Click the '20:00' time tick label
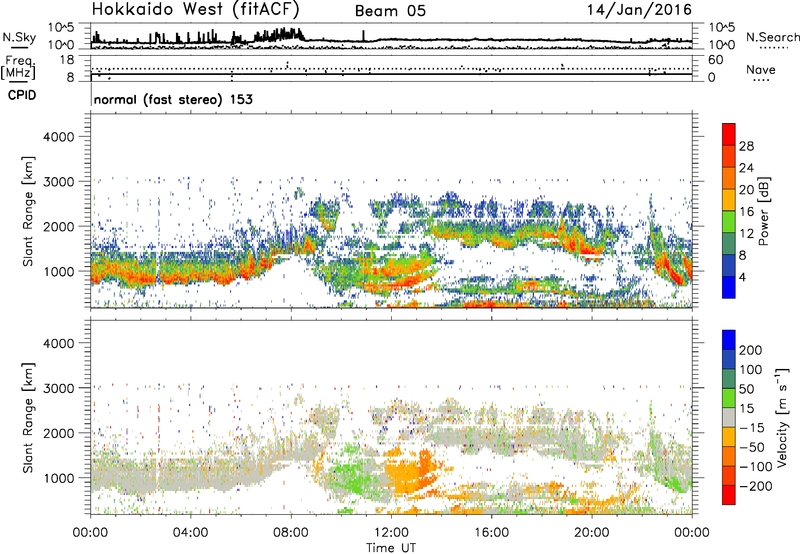Screen dimensions: 800x554 (x=591, y=533)
